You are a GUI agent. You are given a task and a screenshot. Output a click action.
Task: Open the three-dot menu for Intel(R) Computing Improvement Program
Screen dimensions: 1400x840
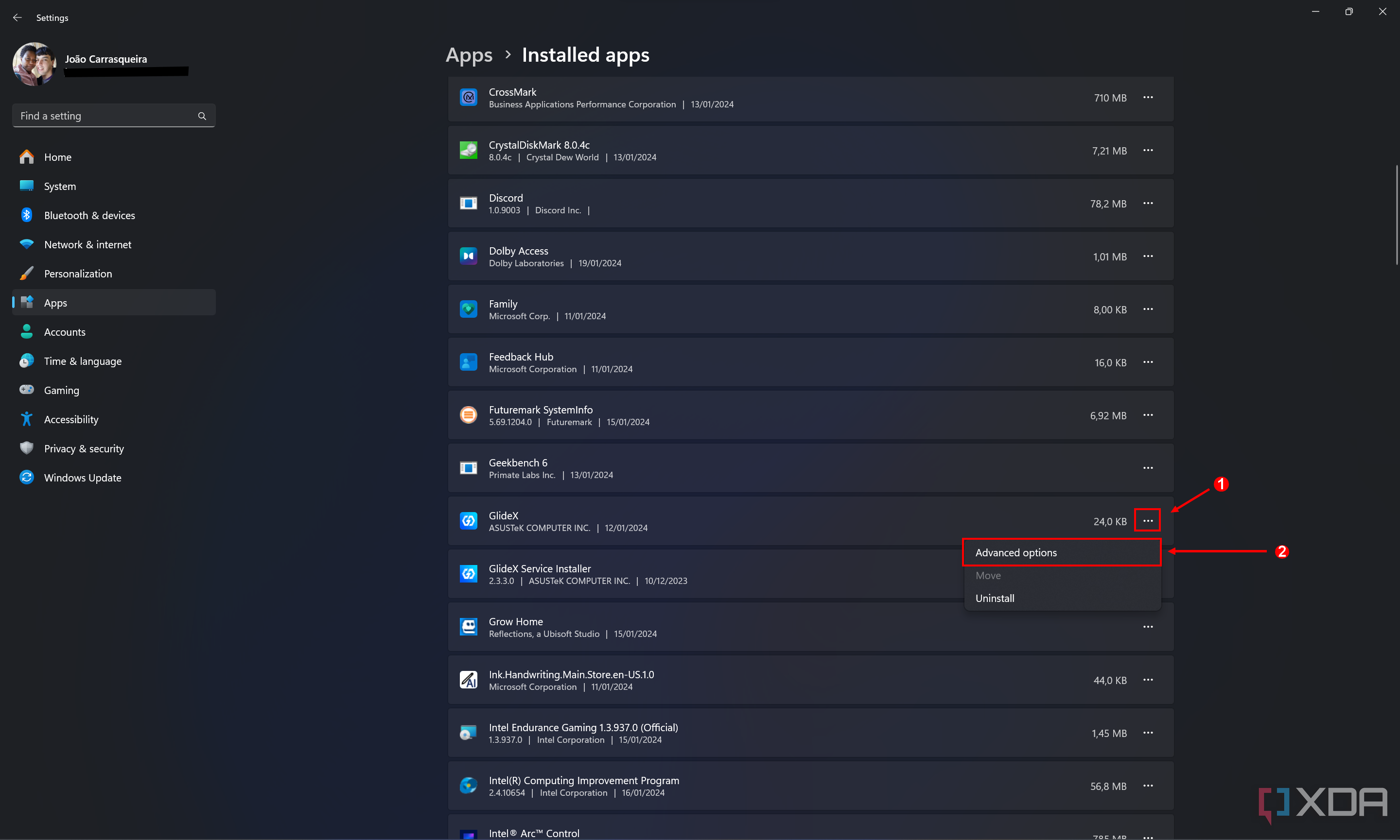tap(1147, 786)
